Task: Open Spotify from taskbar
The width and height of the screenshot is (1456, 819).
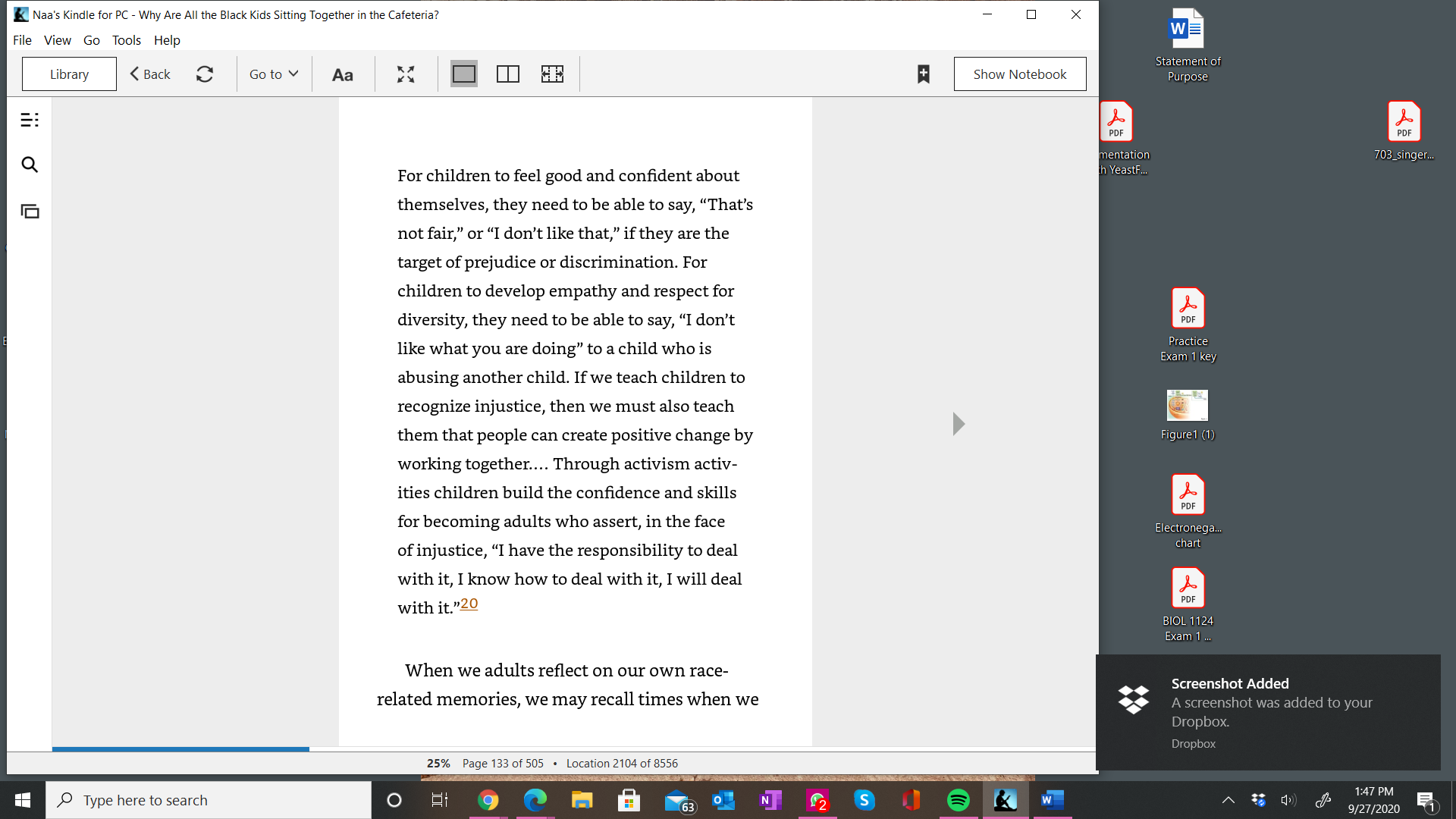Action: [x=959, y=800]
